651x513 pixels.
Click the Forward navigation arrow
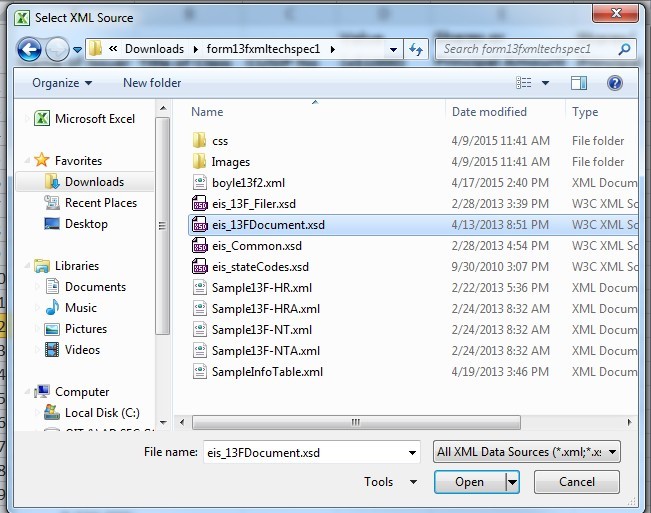tap(57, 49)
